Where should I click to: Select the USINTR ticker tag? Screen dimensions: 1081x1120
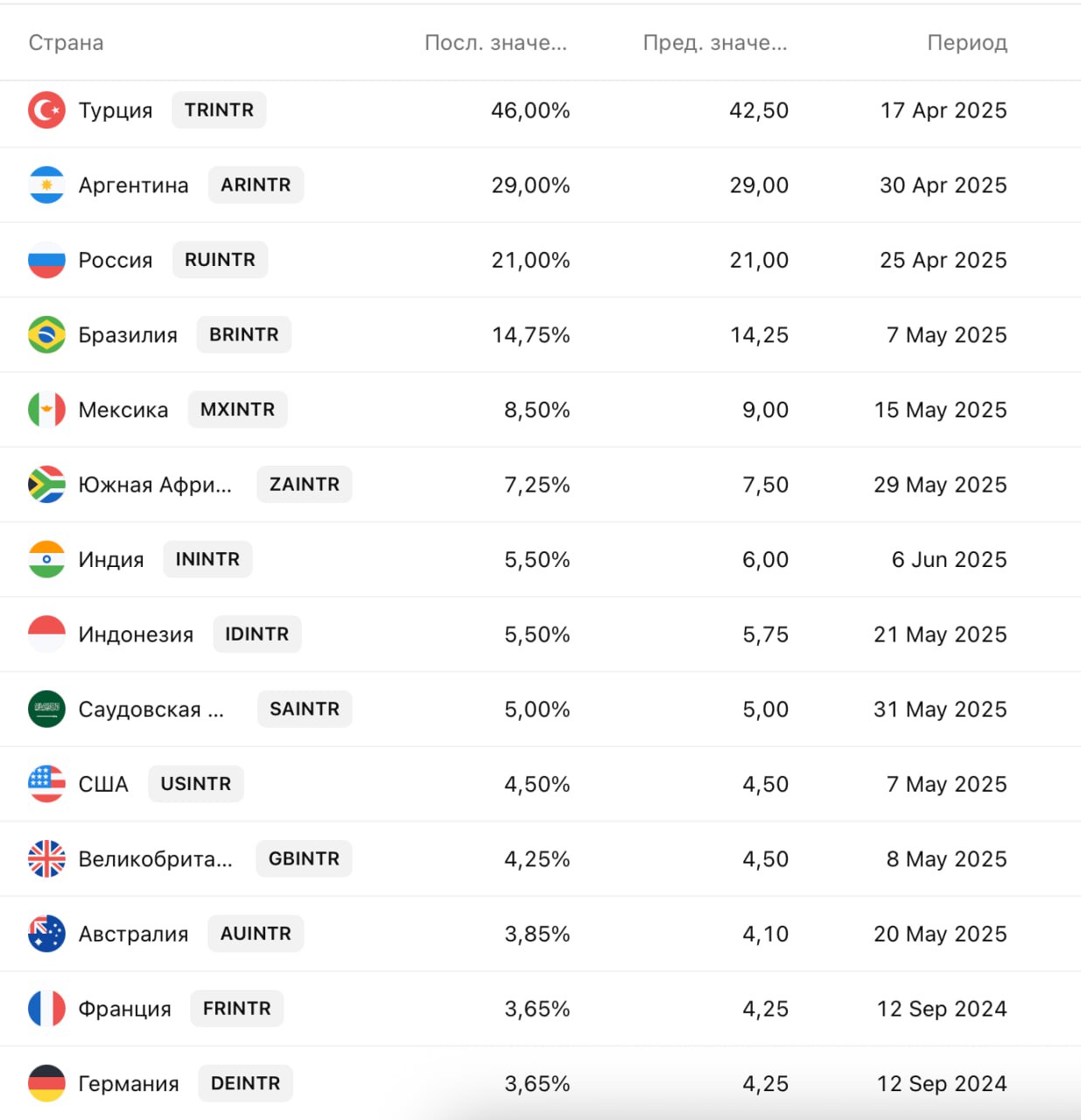coord(196,784)
